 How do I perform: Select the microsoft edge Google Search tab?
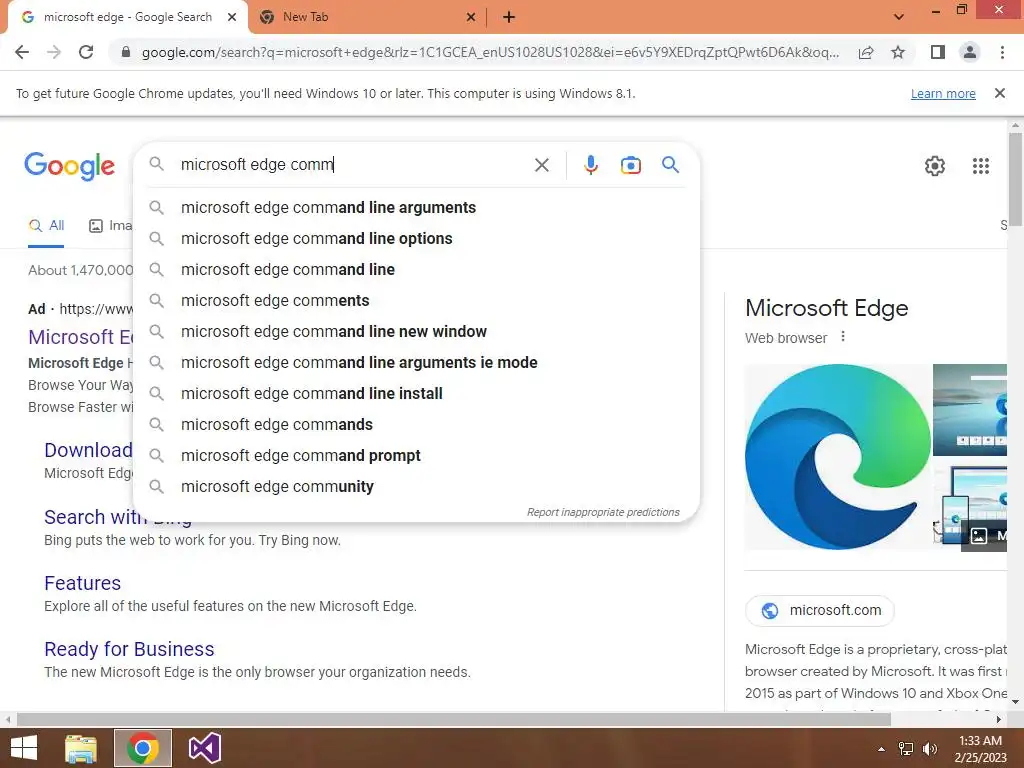pos(127,17)
